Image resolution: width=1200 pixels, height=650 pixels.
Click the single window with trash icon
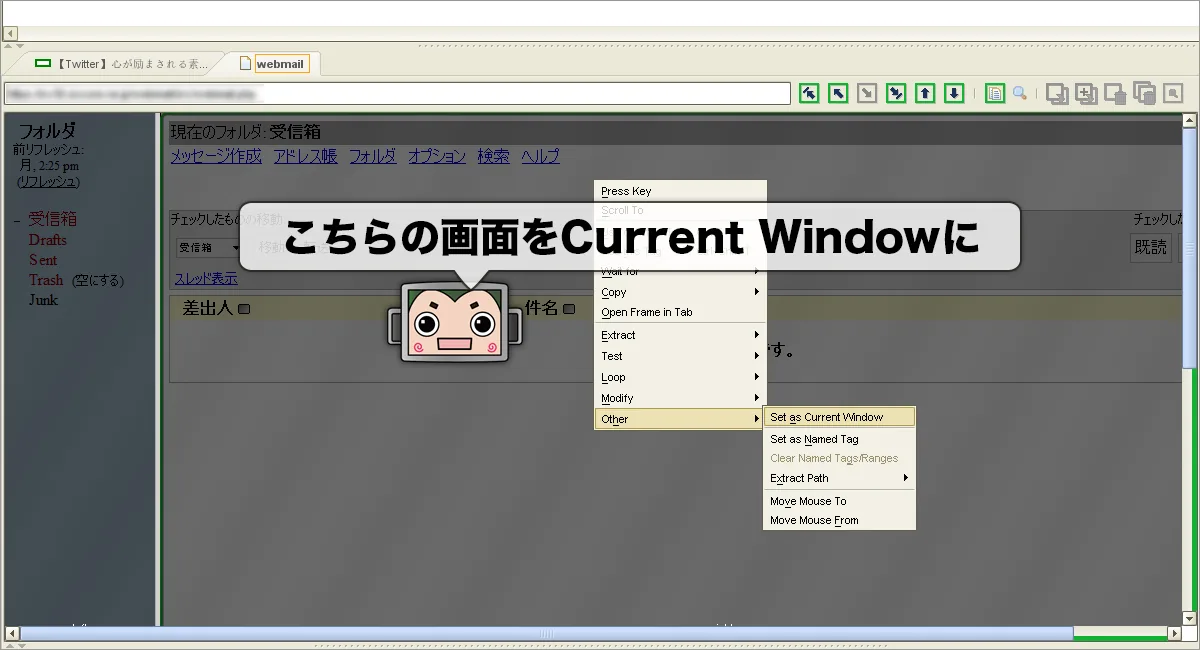click(x=1115, y=94)
